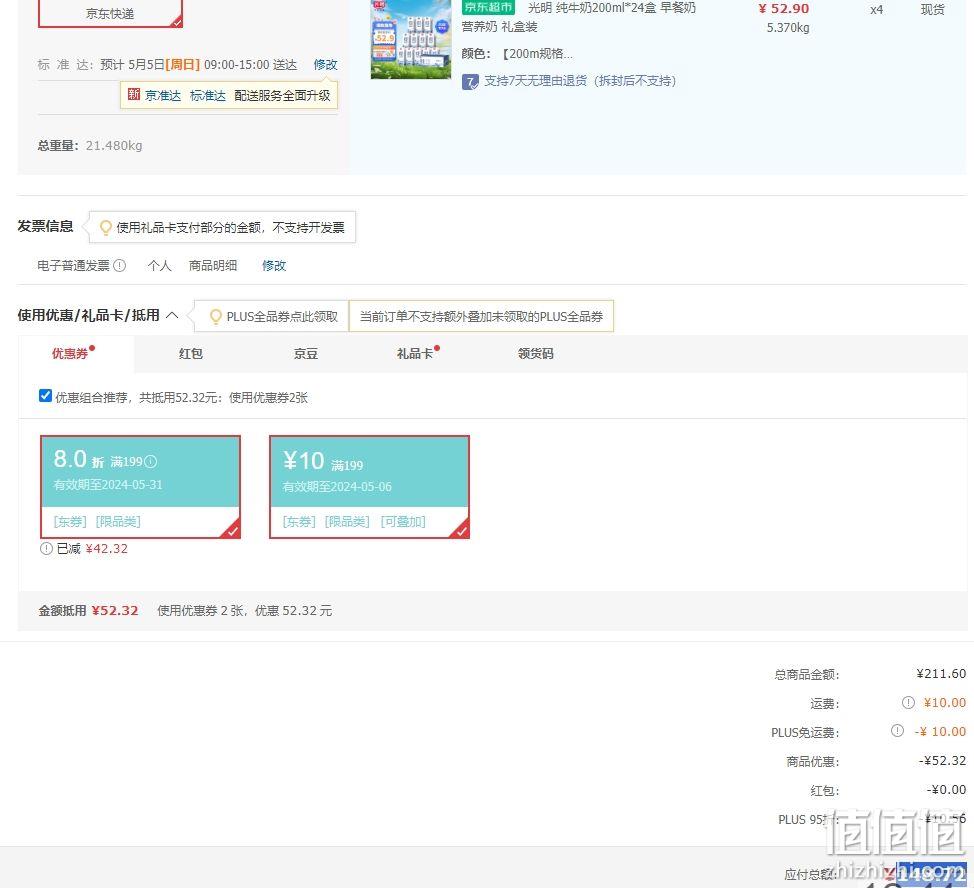Open the 光明 纯牛奶 product title link
The image size is (974, 888).
click(x=579, y=17)
